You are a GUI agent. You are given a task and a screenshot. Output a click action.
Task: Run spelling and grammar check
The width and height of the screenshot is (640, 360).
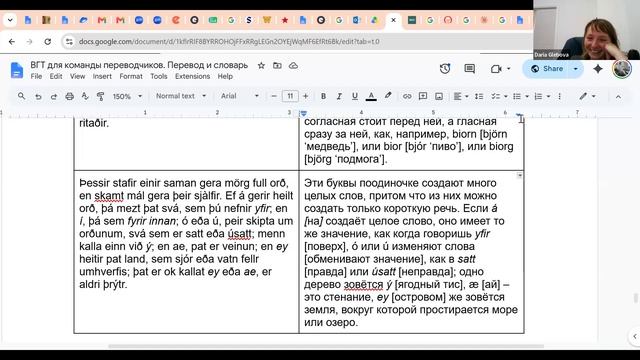coord(85,96)
